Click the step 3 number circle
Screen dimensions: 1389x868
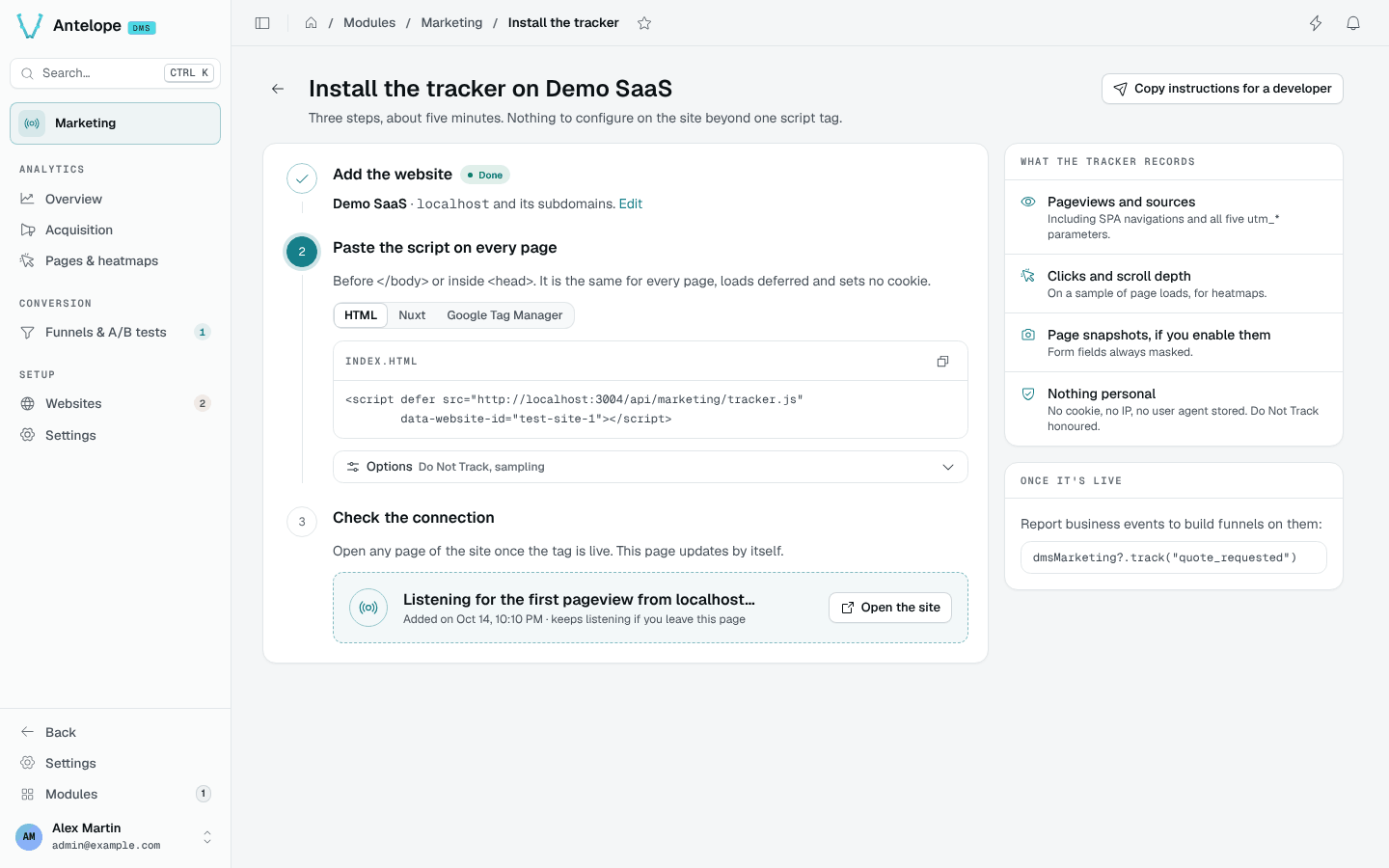click(302, 522)
